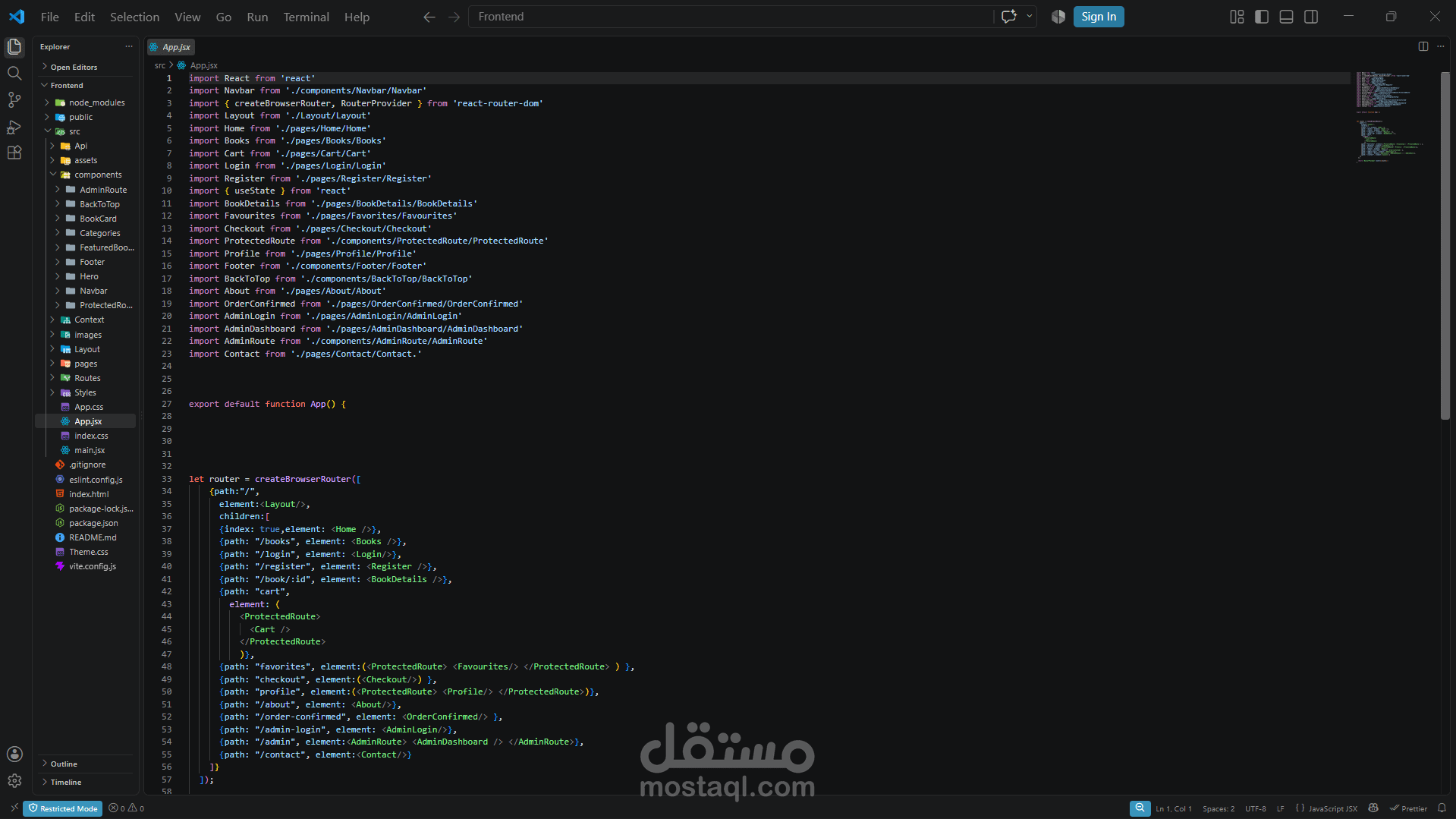Open the Explorer view in activity bar

click(14, 47)
